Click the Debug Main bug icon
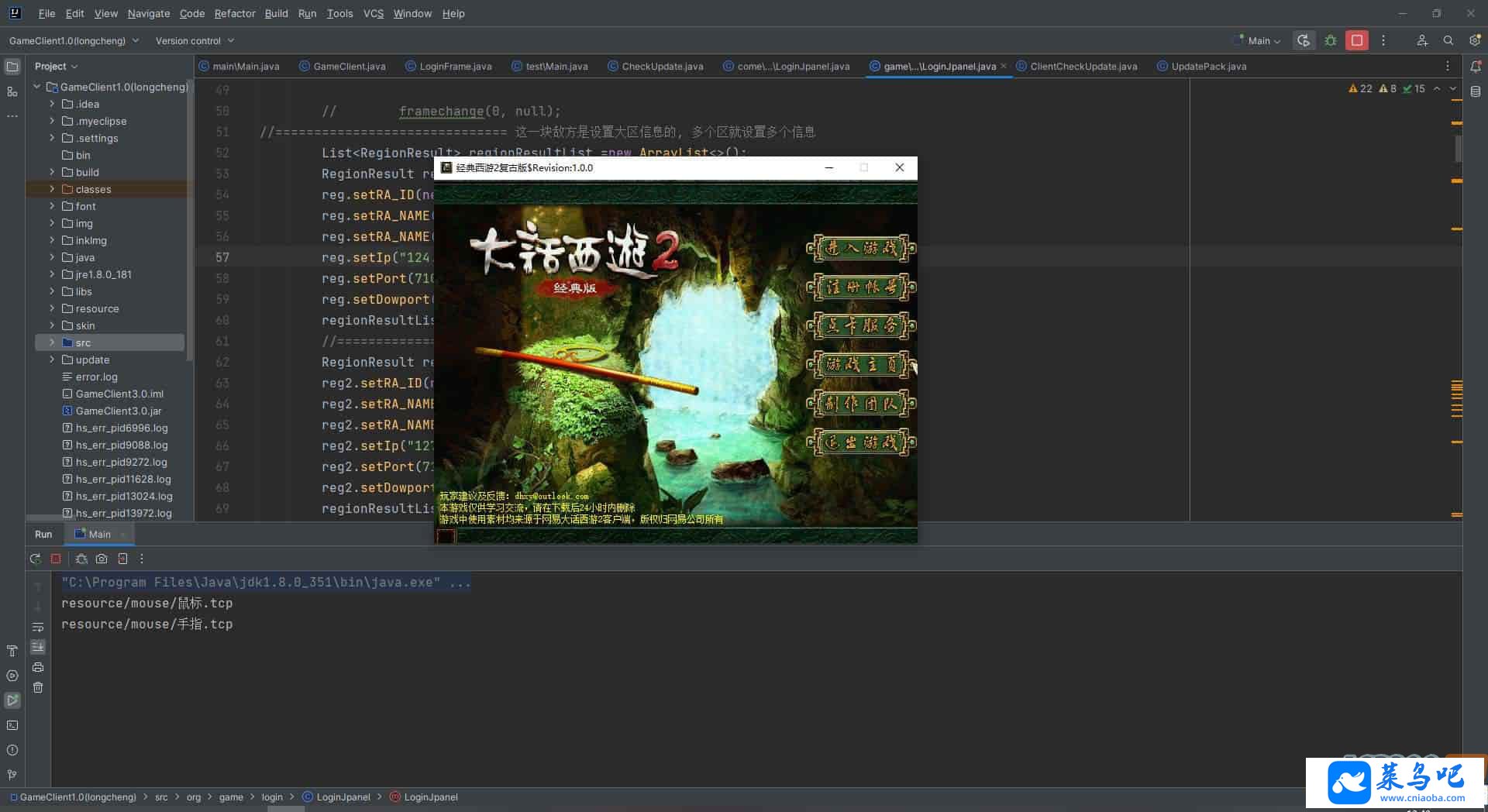 [1331, 40]
